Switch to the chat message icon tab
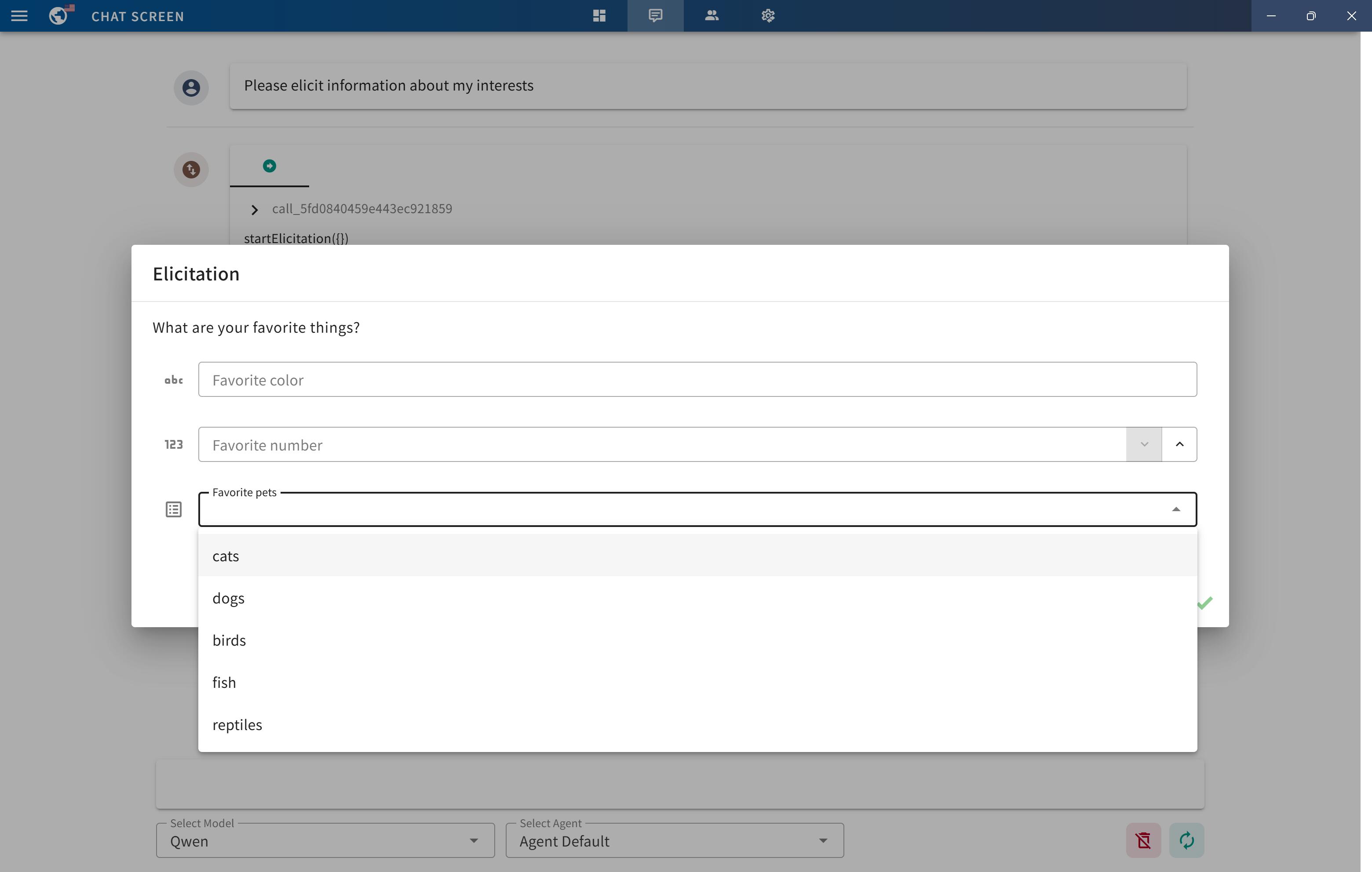 [655, 16]
